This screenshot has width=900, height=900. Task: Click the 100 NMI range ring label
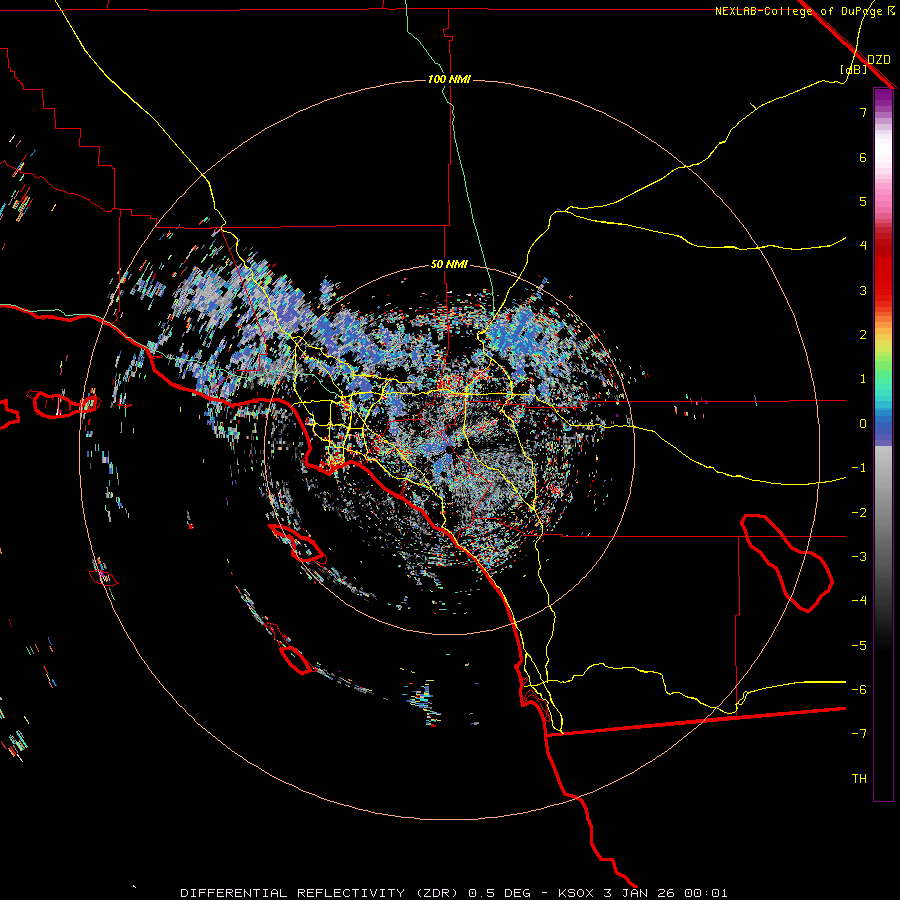tap(449, 79)
